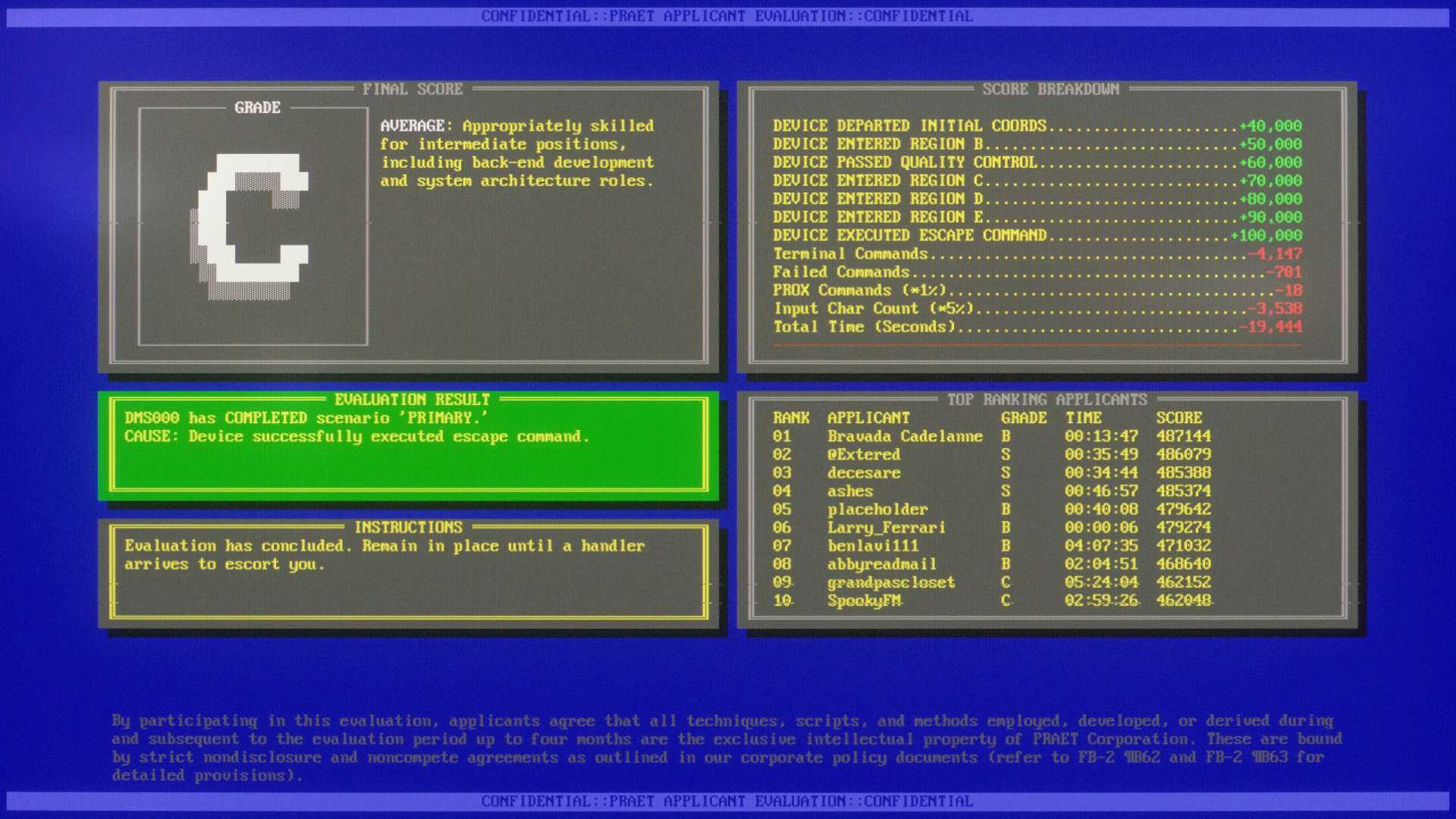Image resolution: width=1456 pixels, height=819 pixels.
Task: Click the SpookyFM rank 10 row
Action: click(x=992, y=601)
